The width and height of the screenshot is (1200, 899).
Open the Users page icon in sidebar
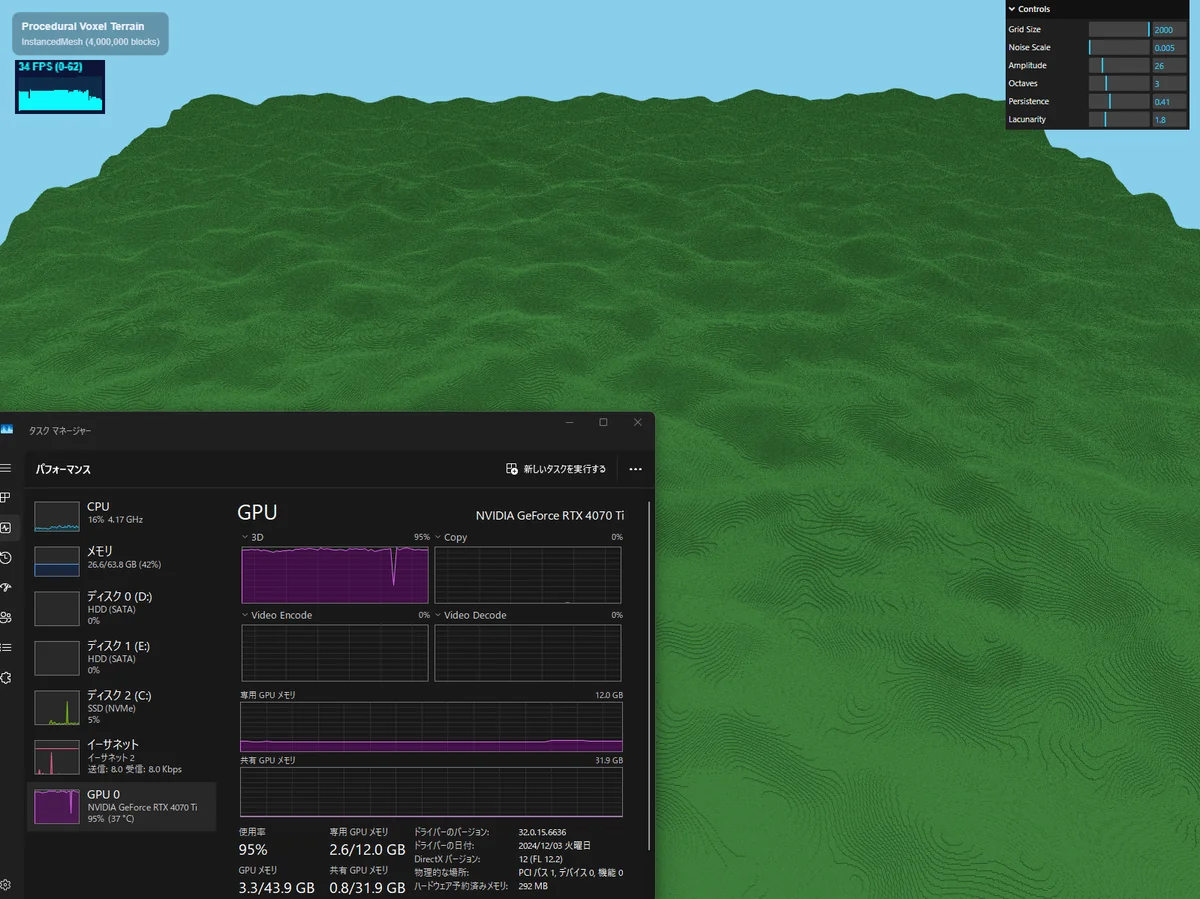point(5,618)
